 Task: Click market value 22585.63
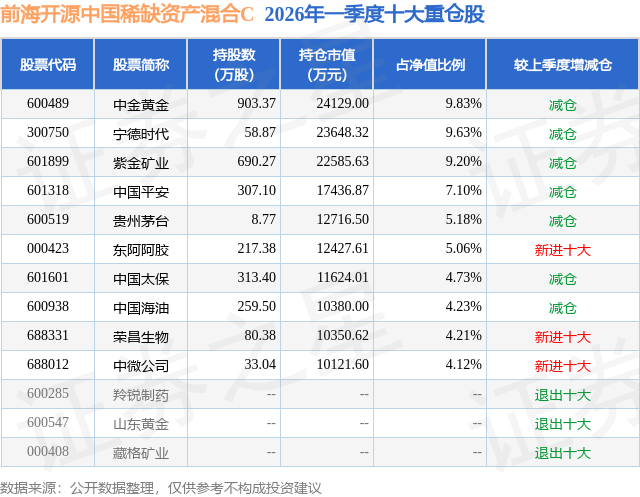tap(342, 162)
